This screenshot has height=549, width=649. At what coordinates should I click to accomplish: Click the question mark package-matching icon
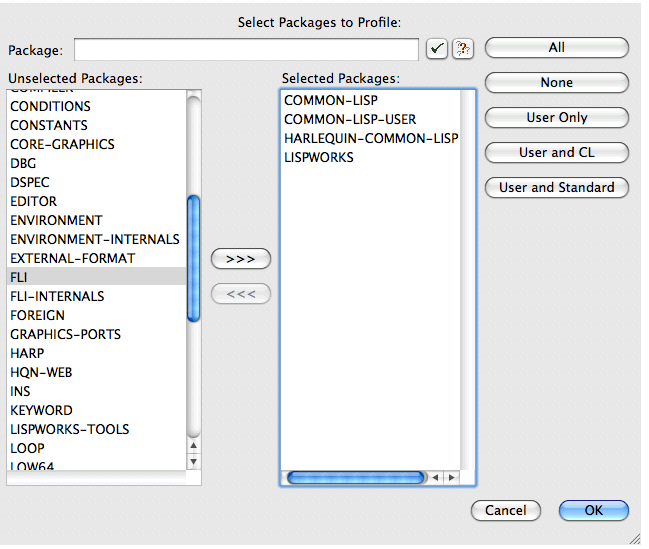tap(462, 48)
